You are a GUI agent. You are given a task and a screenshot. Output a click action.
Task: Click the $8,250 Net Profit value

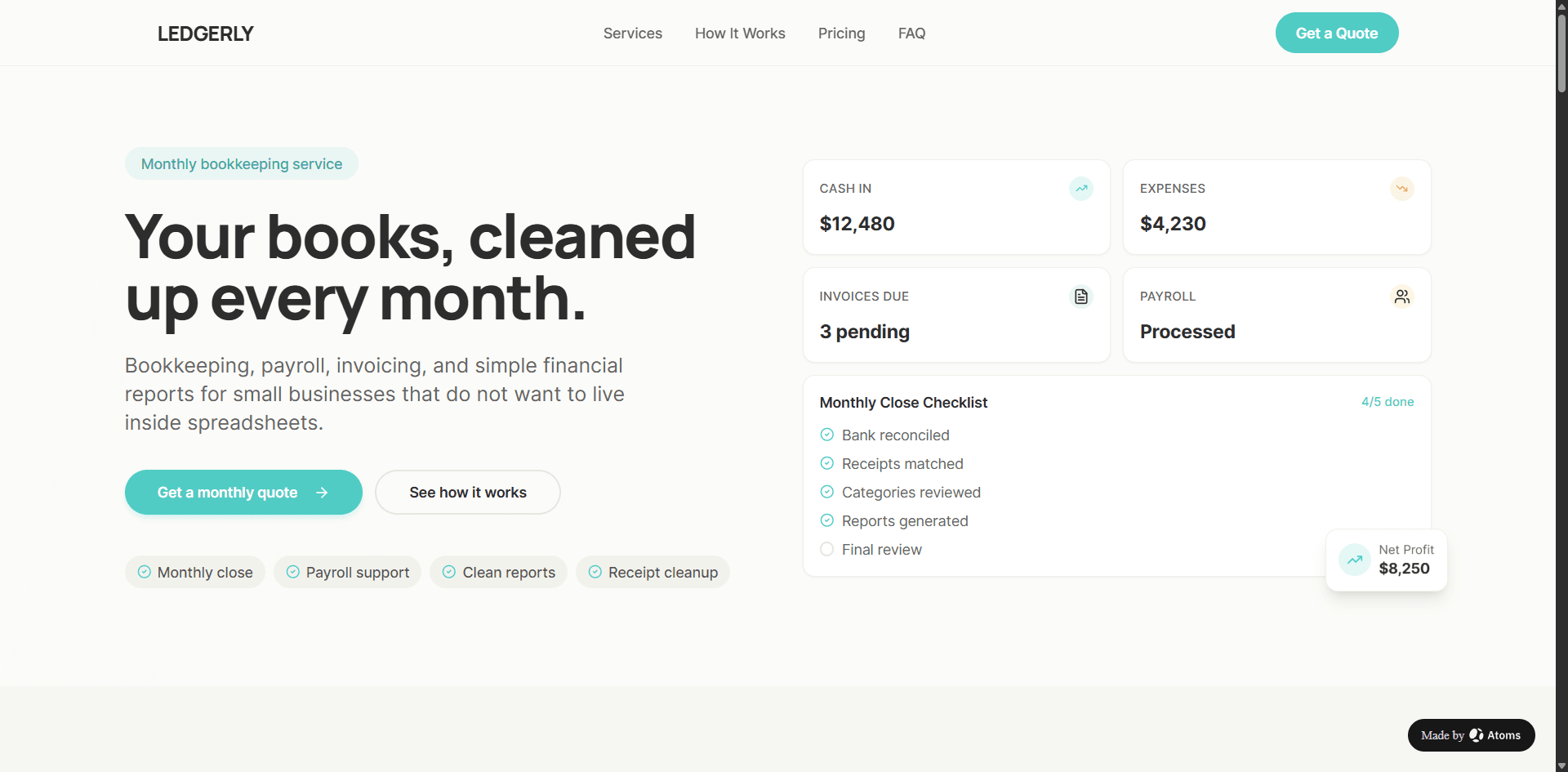coord(1405,569)
